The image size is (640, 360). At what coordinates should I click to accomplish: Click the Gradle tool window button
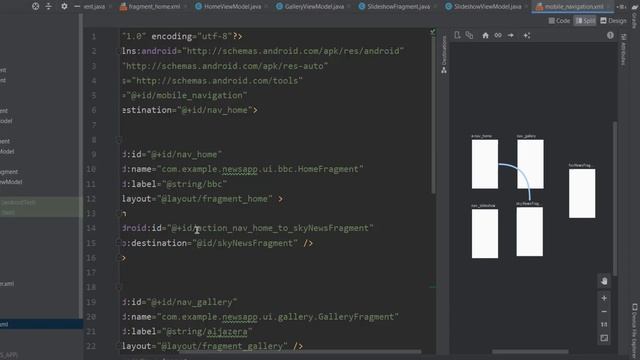coord(635,15)
